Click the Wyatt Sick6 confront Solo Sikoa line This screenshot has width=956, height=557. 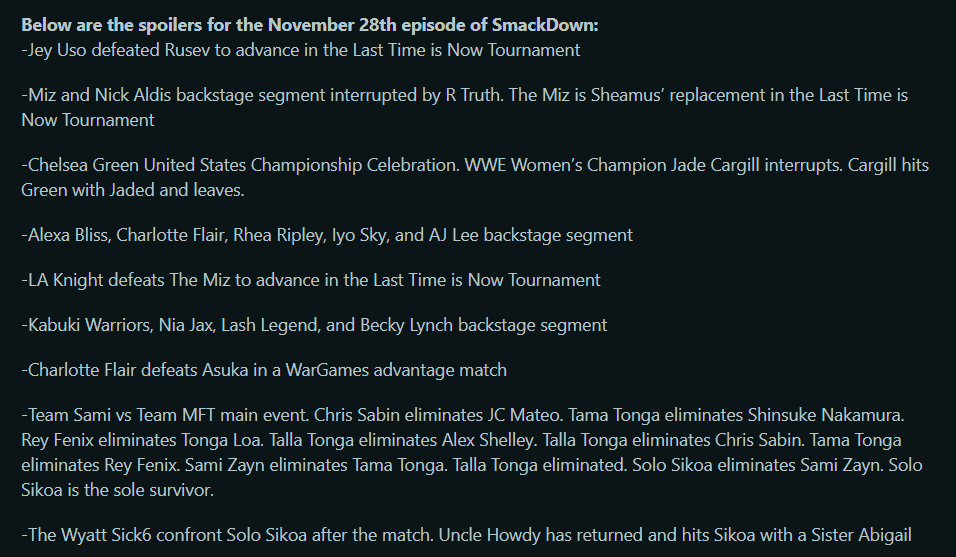click(466, 536)
